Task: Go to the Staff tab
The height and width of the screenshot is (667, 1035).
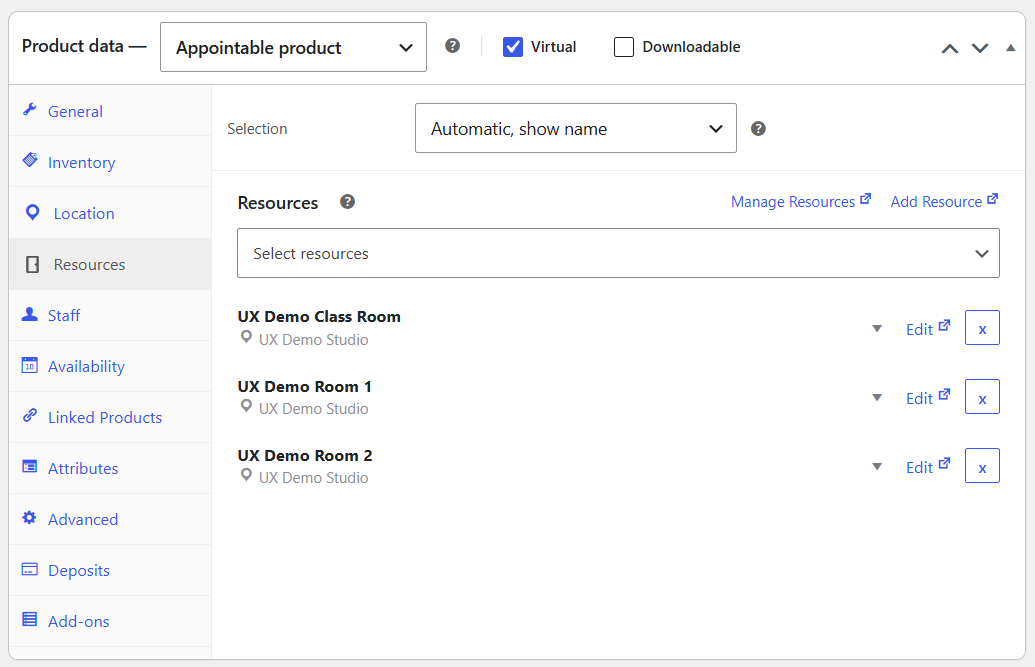Action: [110, 315]
